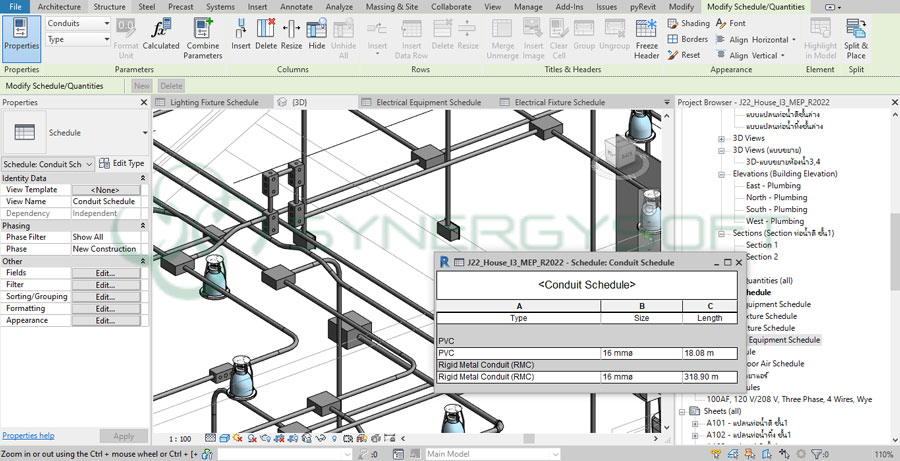The image size is (900, 461).
Task: Select West - Plumbing elevation in browser
Action: coord(774,221)
